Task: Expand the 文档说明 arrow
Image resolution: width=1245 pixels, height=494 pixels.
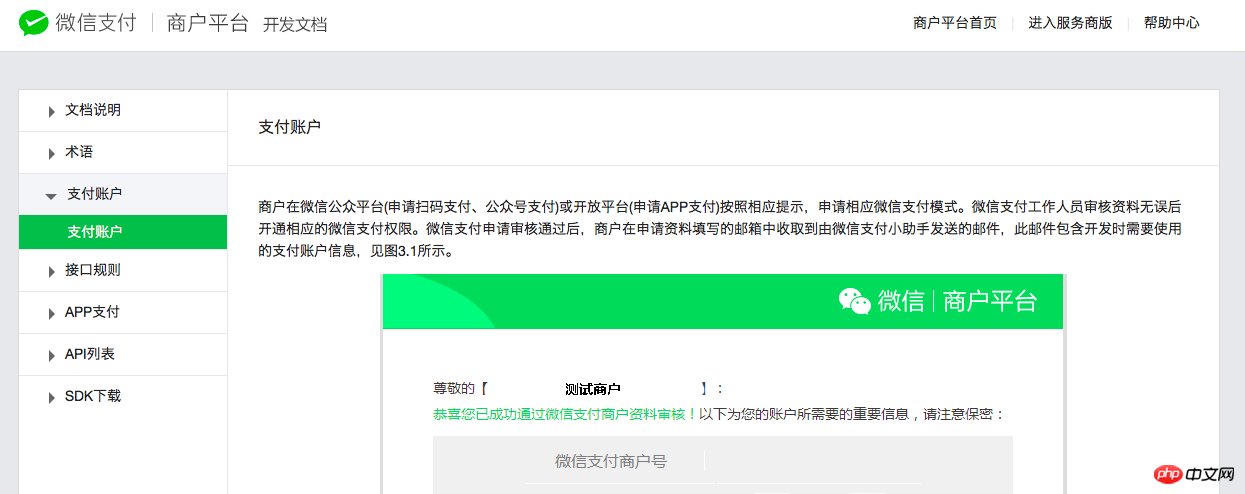Action: point(51,112)
